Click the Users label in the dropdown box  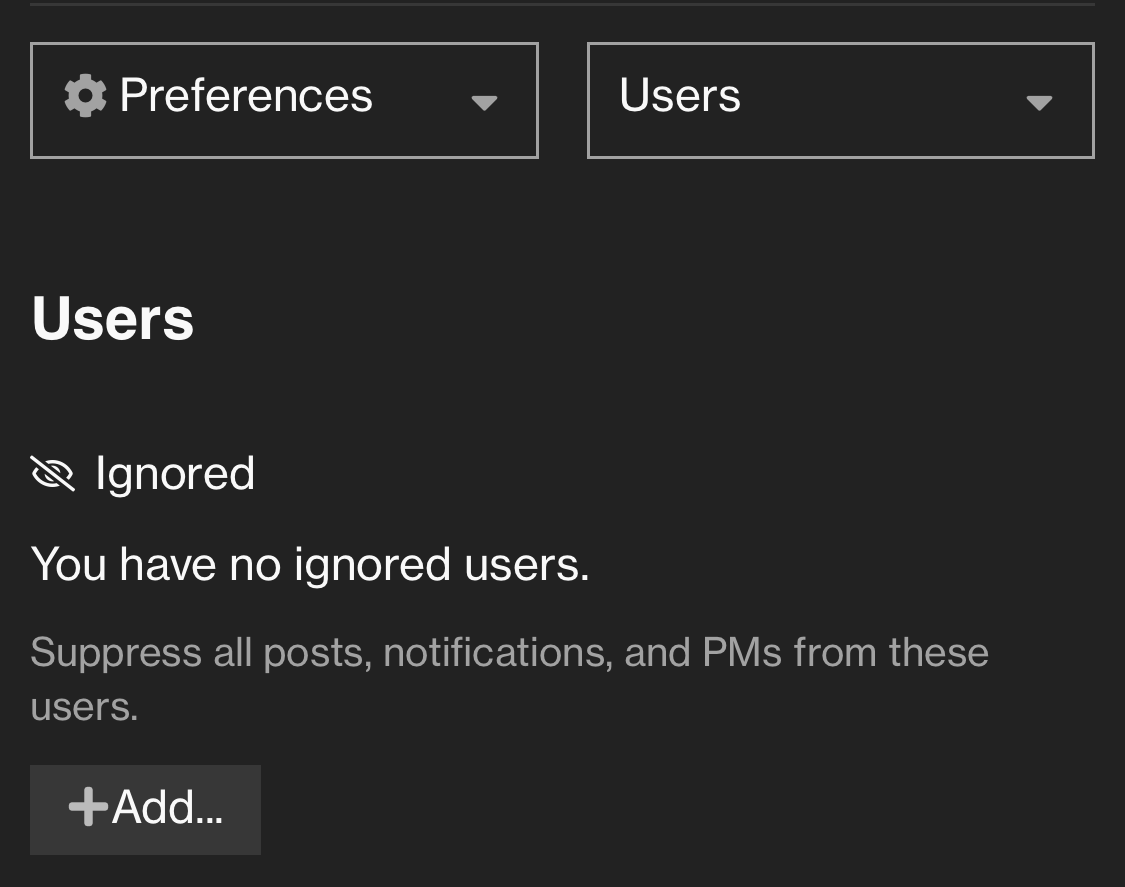point(680,95)
